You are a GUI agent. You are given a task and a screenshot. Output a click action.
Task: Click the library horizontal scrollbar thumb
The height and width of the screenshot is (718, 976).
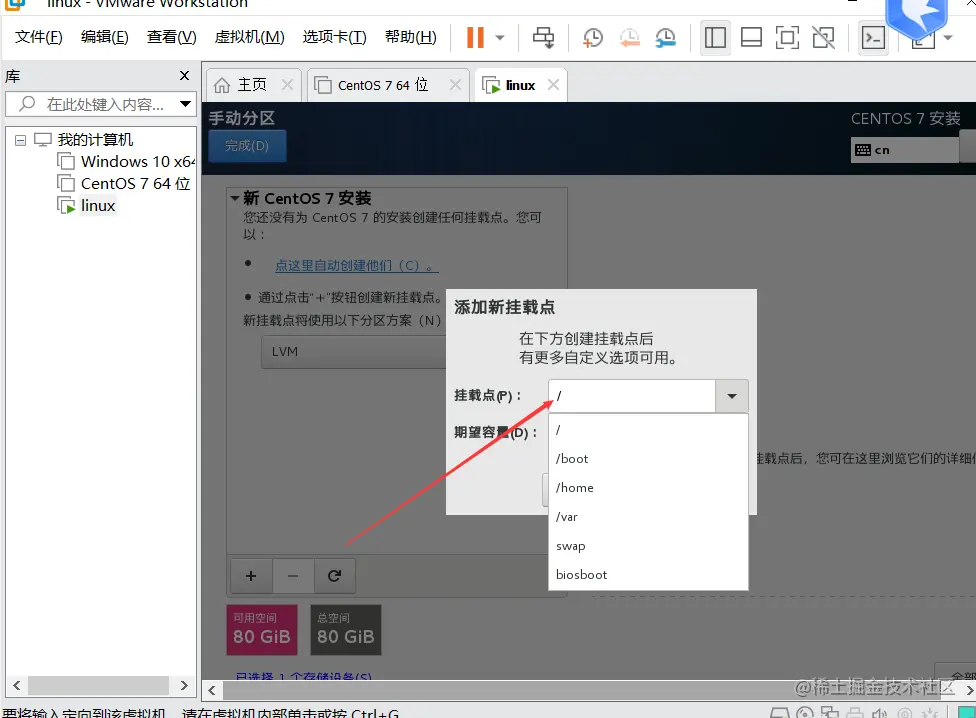coord(98,686)
